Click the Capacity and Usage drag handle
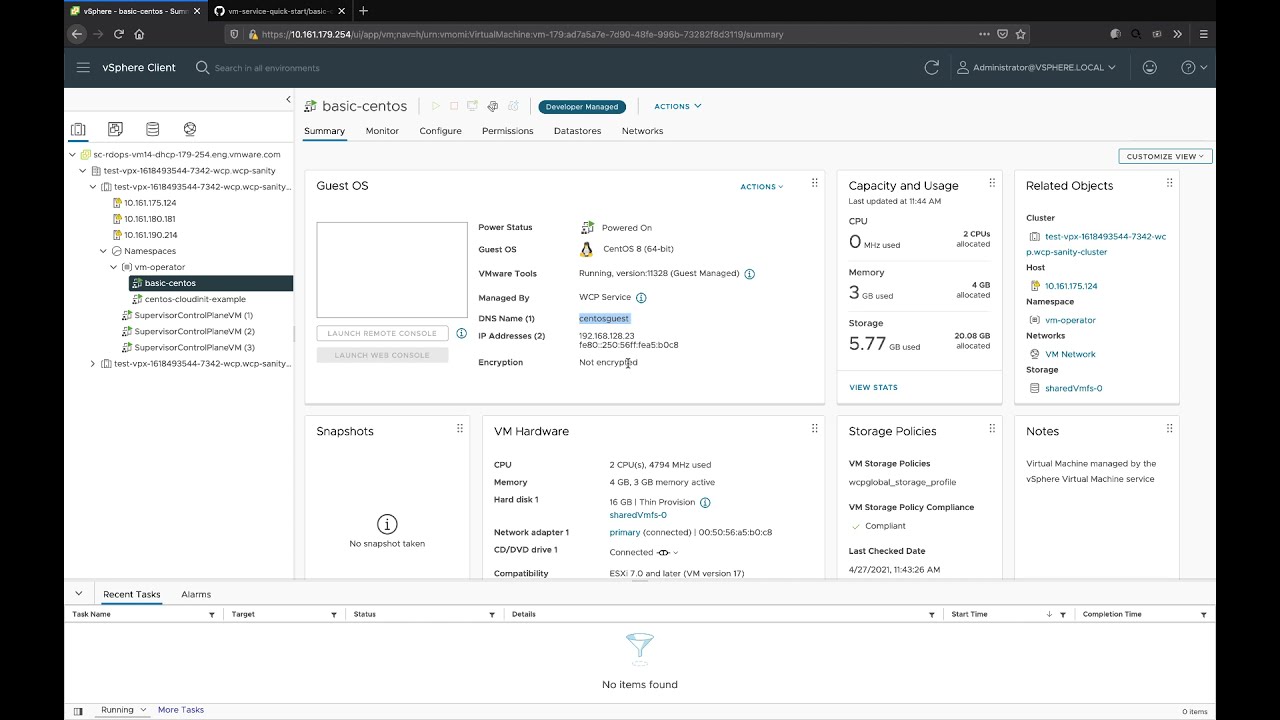Viewport: 1280px width, 720px height. [992, 183]
